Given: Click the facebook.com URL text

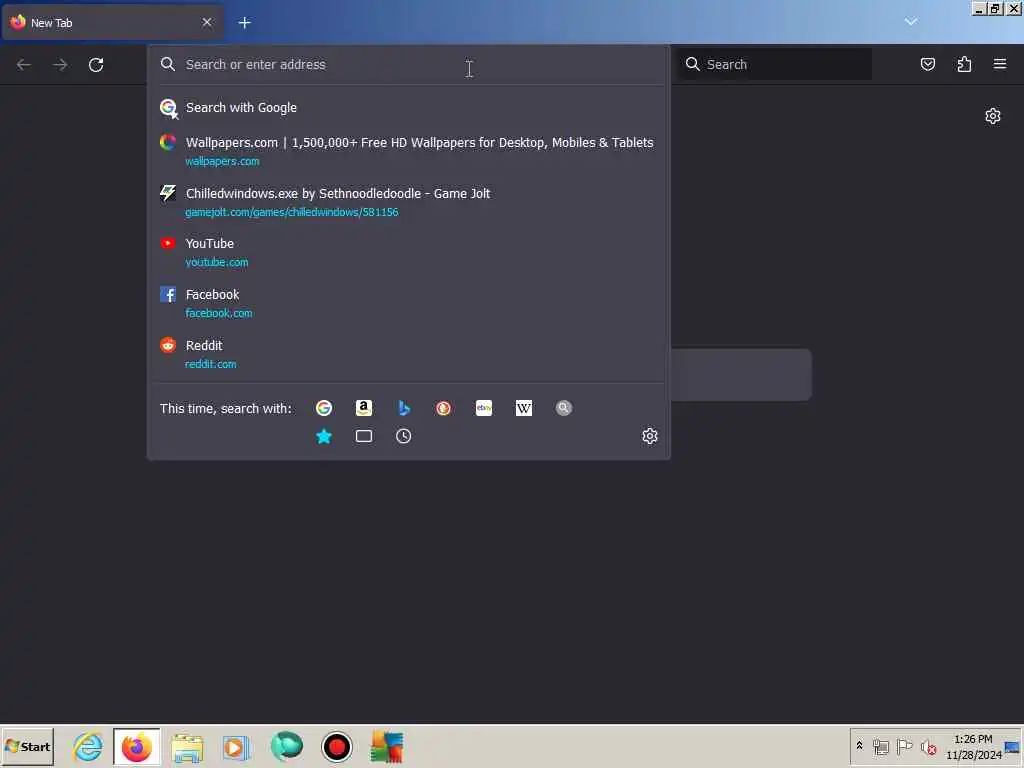Looking at the screenshot, I should click(x=218, y=313).
